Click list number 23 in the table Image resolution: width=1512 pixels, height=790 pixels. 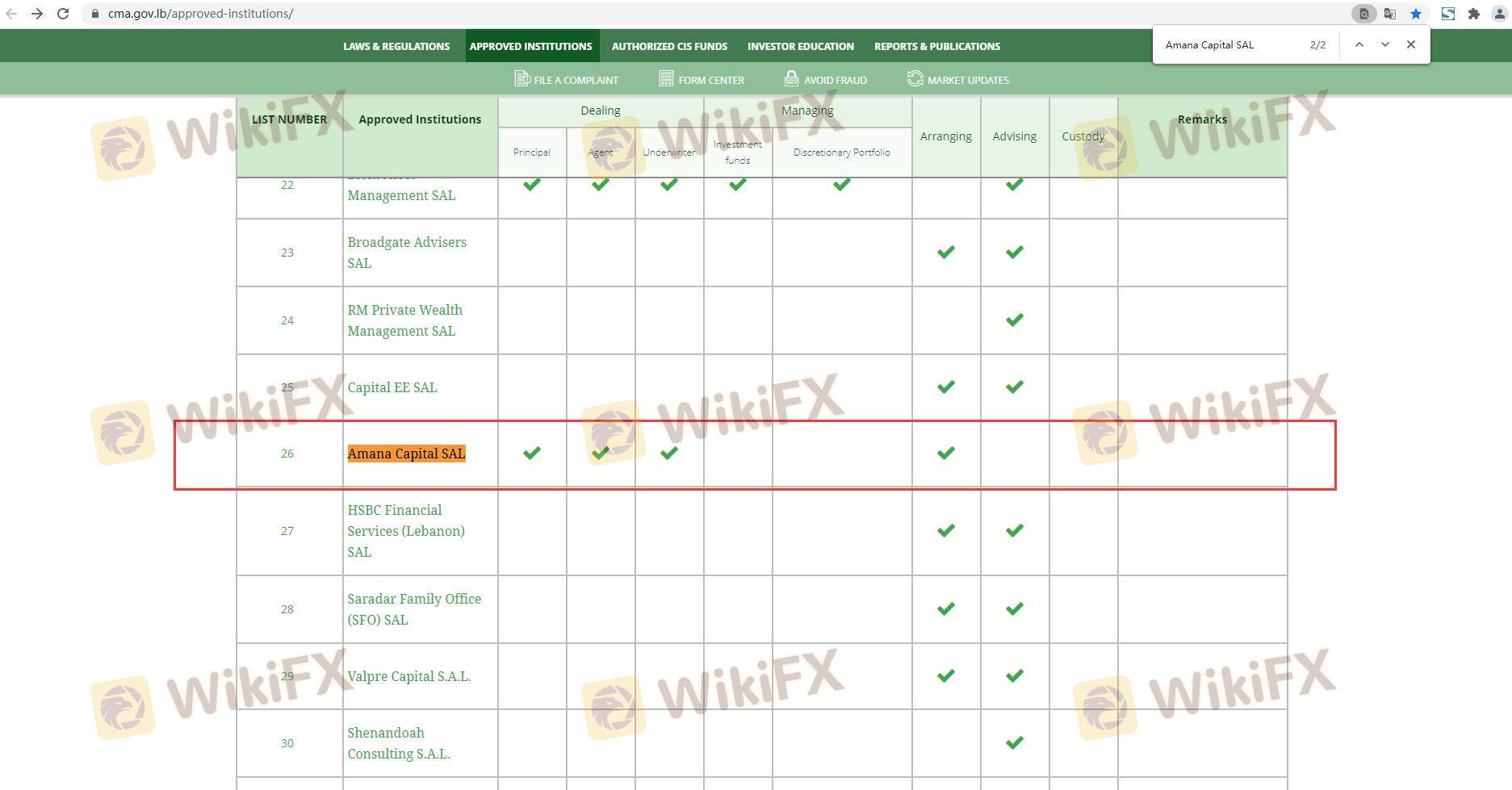(x=287, y=253)
